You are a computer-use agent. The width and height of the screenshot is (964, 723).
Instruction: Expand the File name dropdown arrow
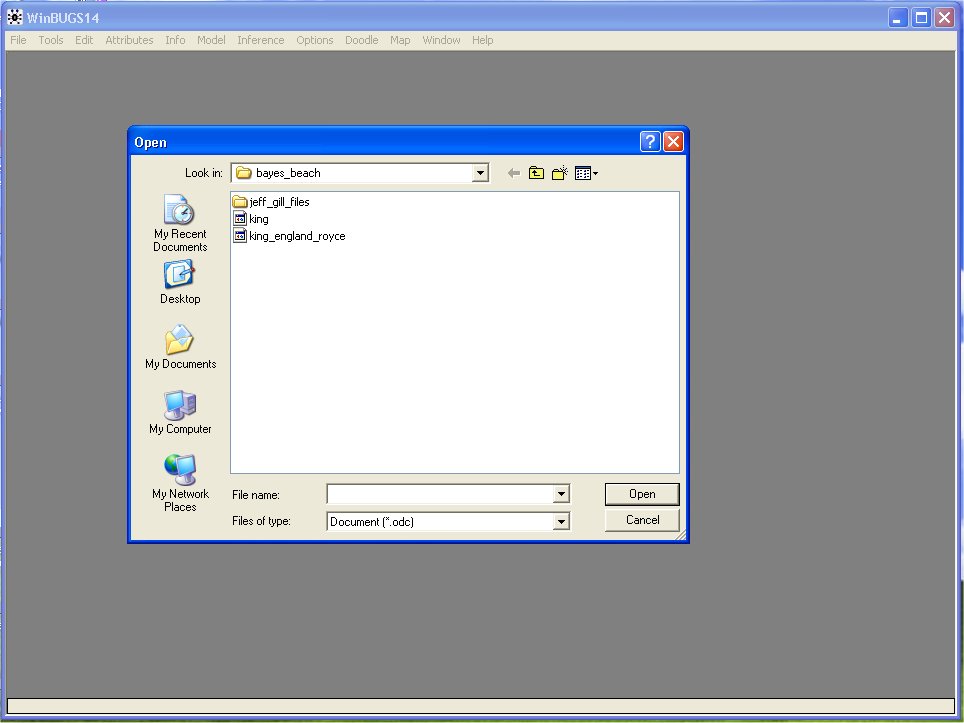561,494
